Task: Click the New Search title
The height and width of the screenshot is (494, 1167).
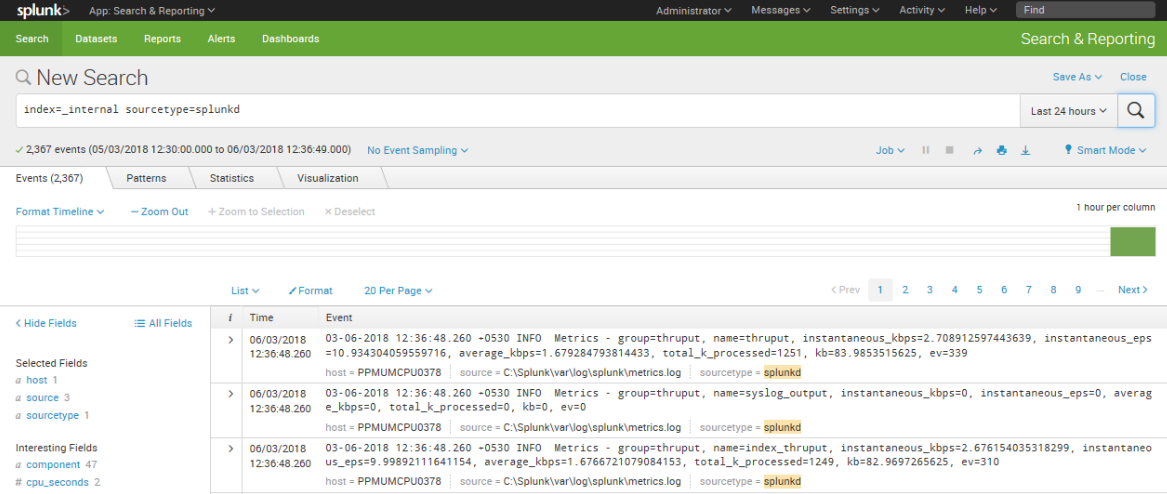Action: [92, 77]
